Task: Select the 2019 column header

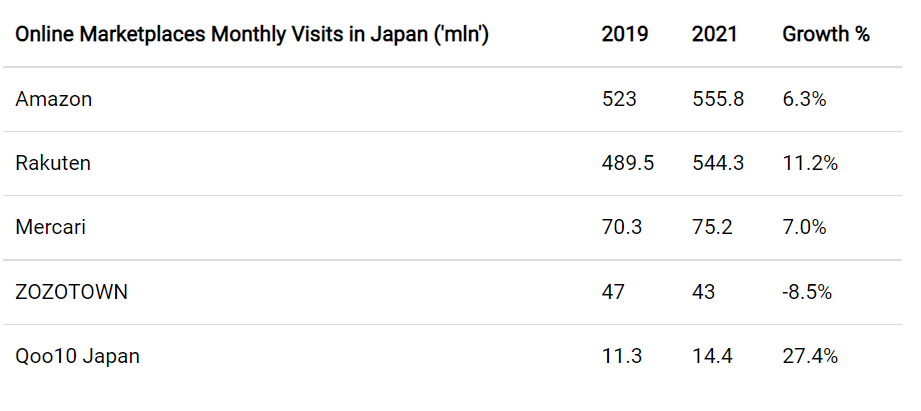Action: 624,35
